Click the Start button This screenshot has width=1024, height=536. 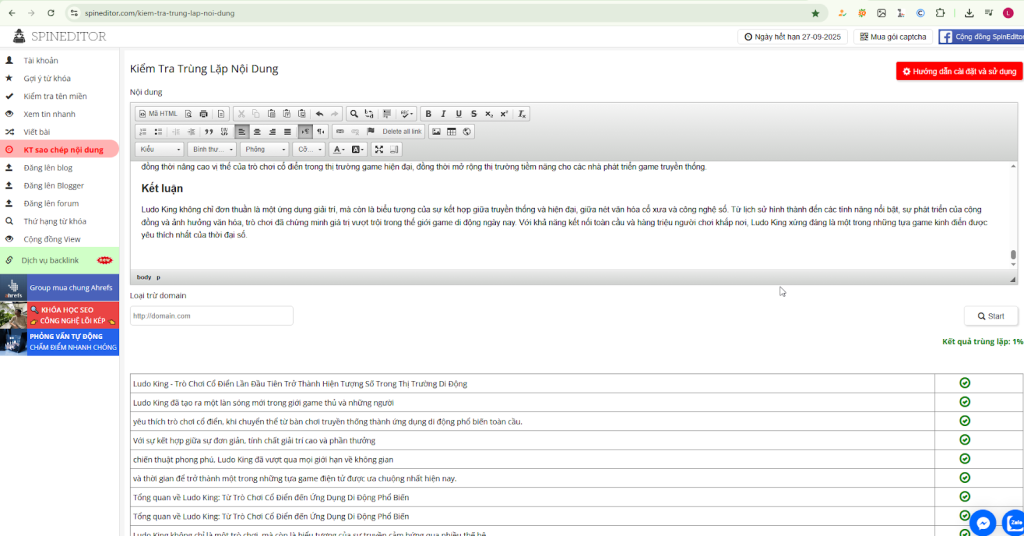point(990,316)
